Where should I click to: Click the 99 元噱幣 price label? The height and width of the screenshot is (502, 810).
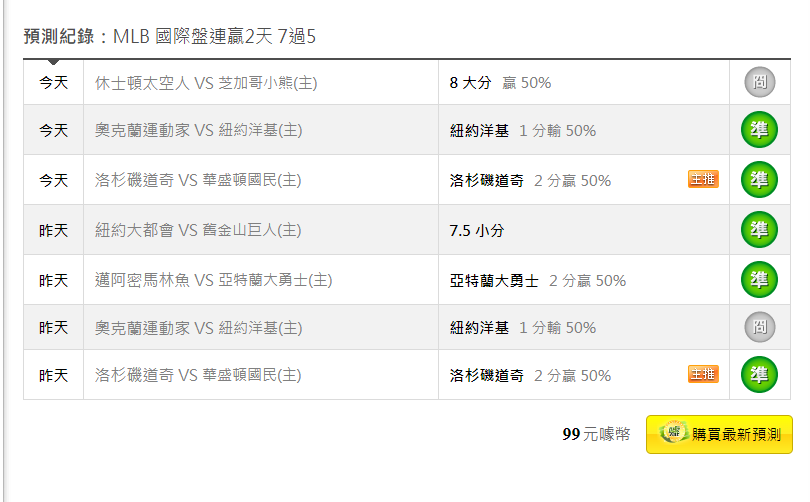tap(596, 434)
